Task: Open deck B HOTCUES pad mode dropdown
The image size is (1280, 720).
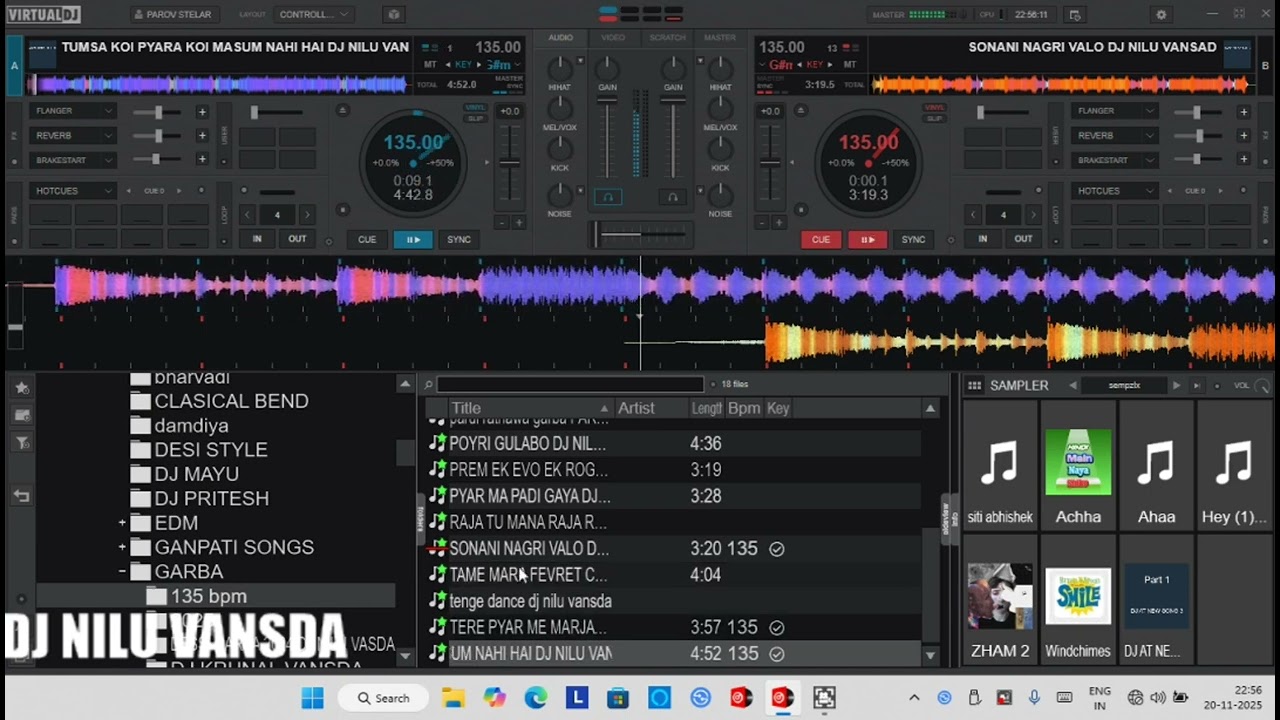Action: (1114, 190)
